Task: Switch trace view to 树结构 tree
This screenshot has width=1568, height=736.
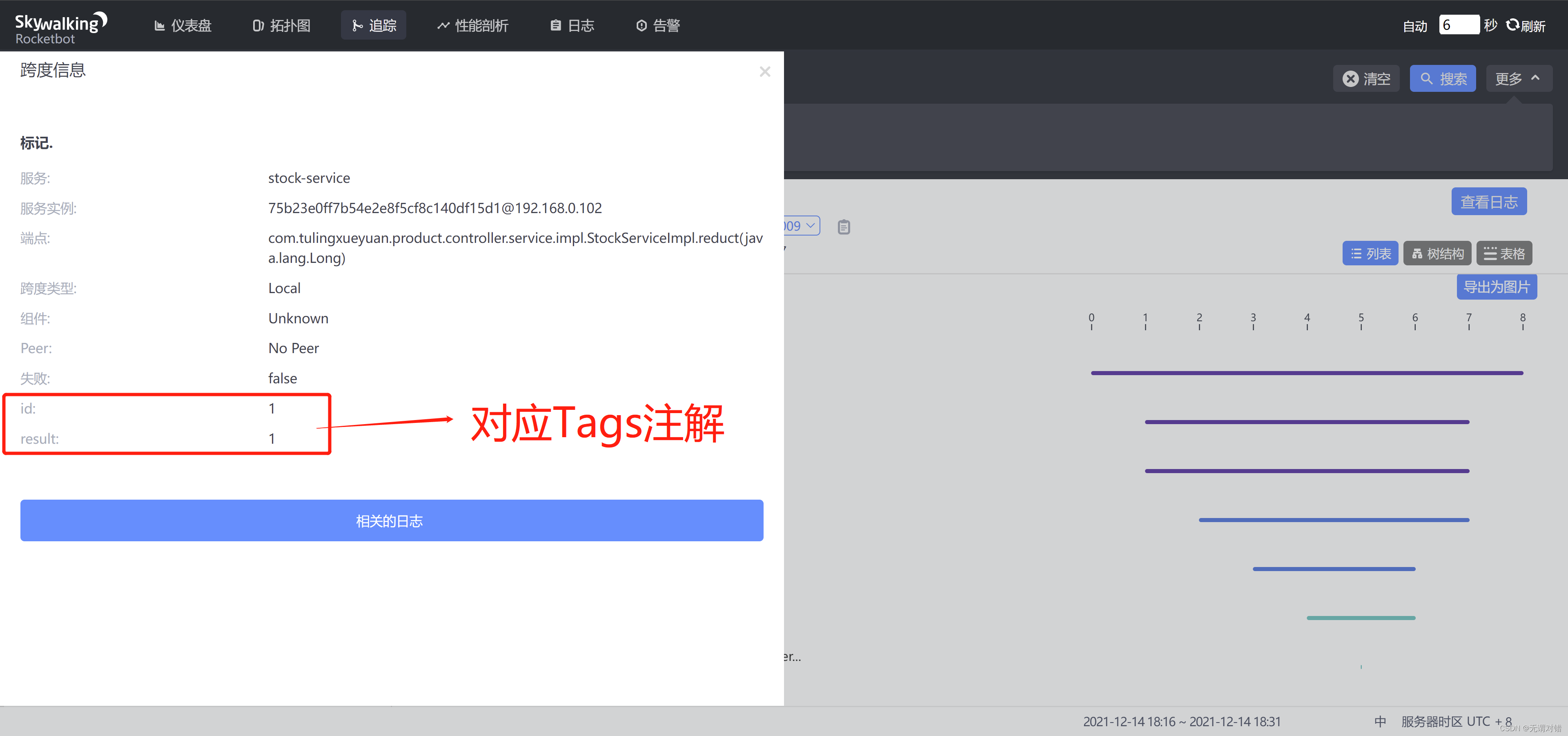Action: (x=1437, y=253)
